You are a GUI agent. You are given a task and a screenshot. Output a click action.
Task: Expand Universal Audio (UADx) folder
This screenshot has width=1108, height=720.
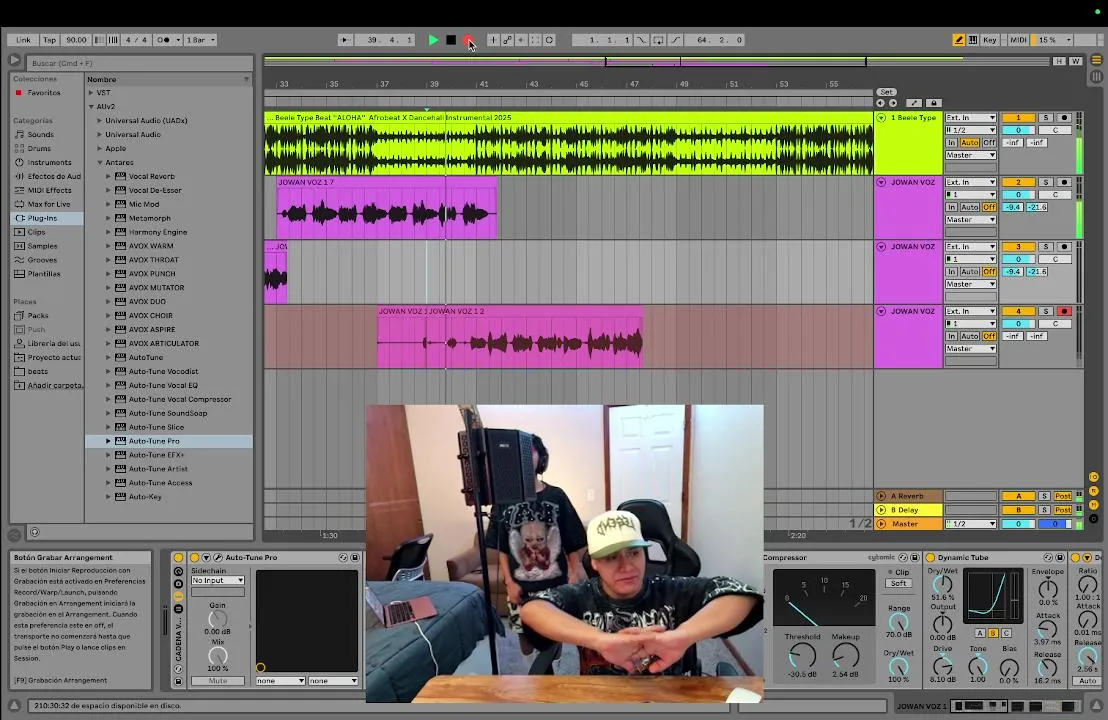click(x=100, y=121)
